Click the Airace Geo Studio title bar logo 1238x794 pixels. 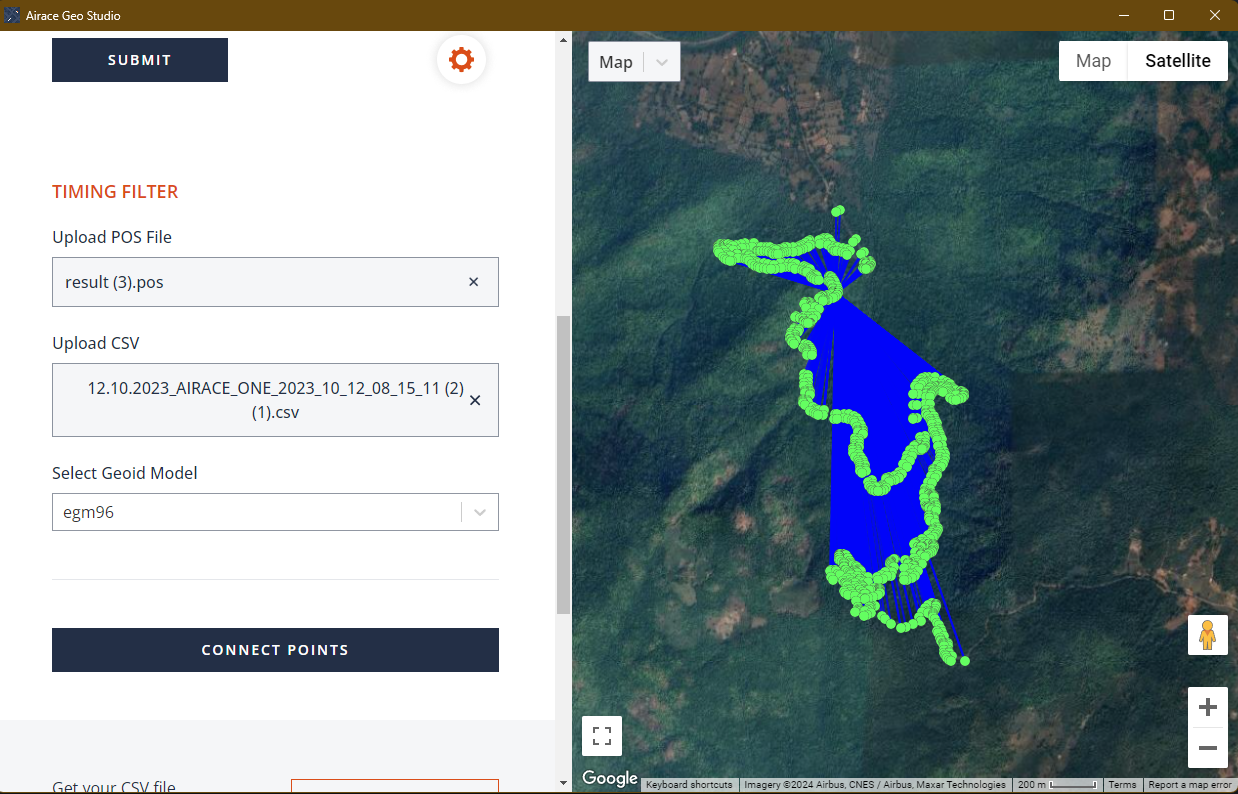[x=11, y=15]
